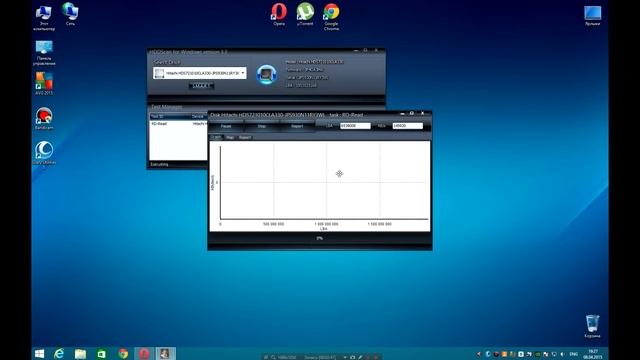Pause the running RD-Read scan

click(226, 126)
